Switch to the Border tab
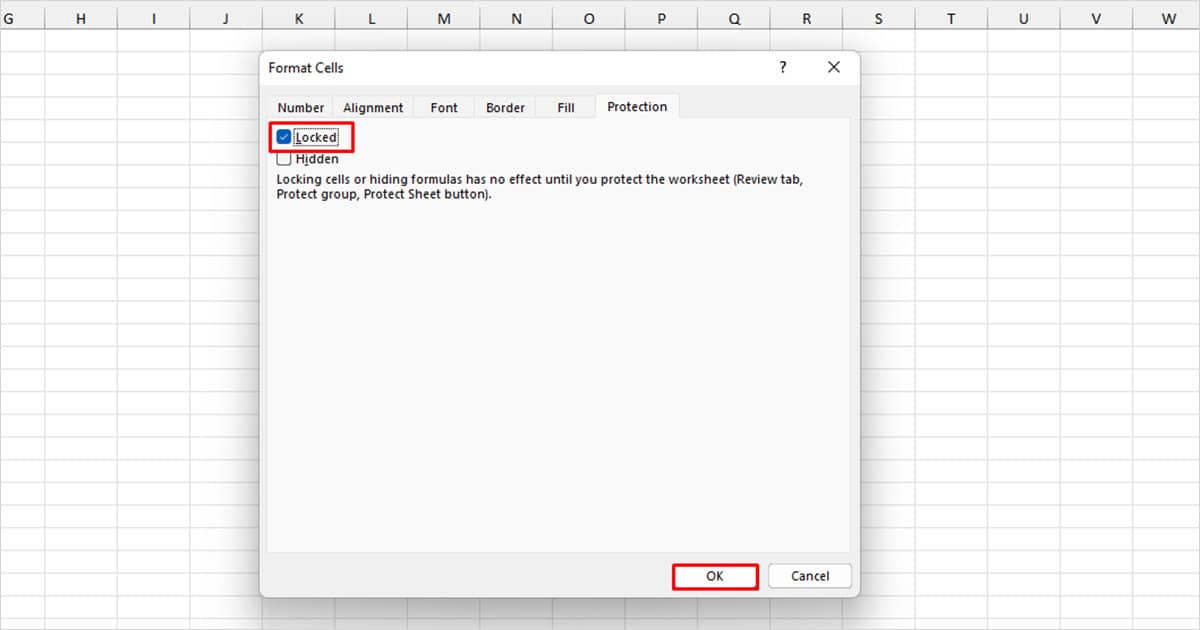Screen dimensions: 1200x630 click(505, 107)
